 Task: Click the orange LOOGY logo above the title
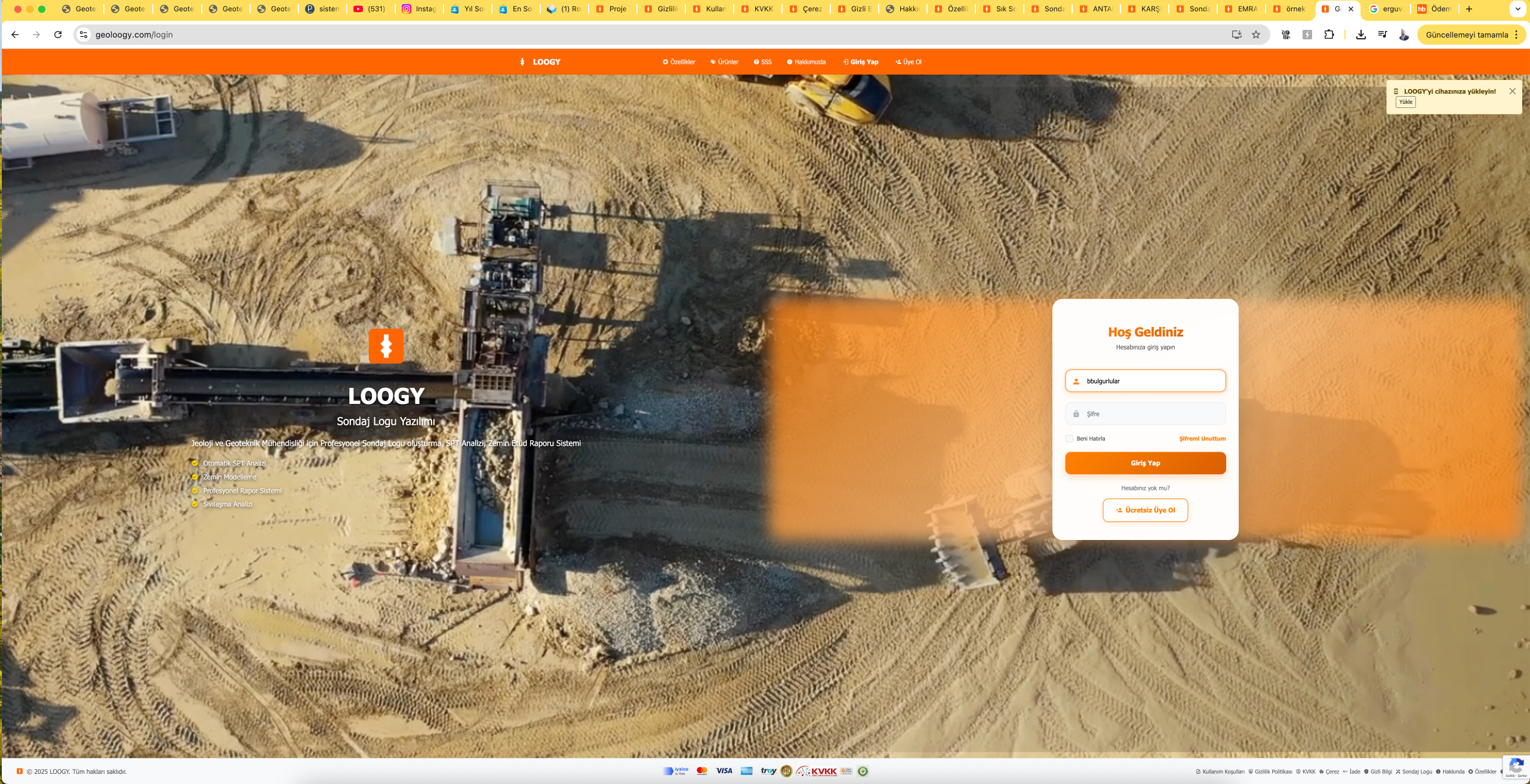click(x=386, y=345)
